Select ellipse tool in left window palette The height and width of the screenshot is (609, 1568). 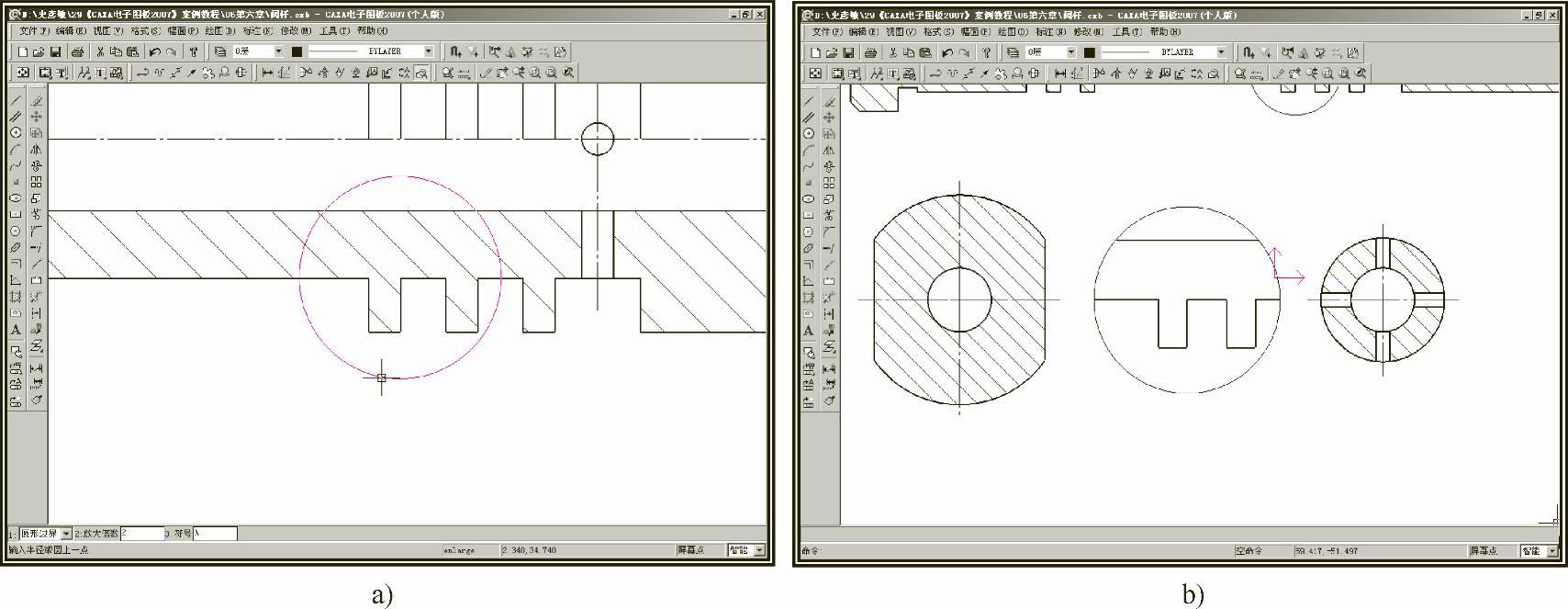(x=16, y=197)
